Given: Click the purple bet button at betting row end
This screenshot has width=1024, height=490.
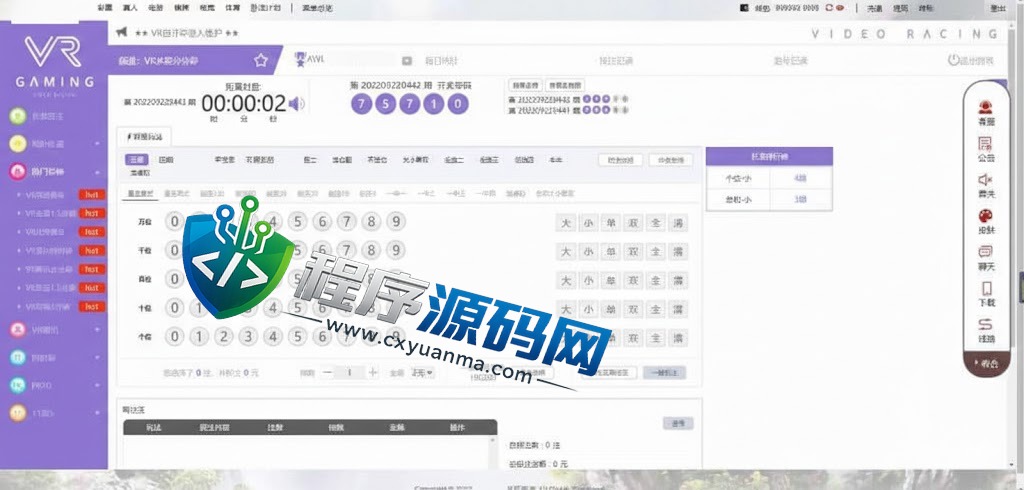Looking at the screenshot, I should tap(664, 372).
